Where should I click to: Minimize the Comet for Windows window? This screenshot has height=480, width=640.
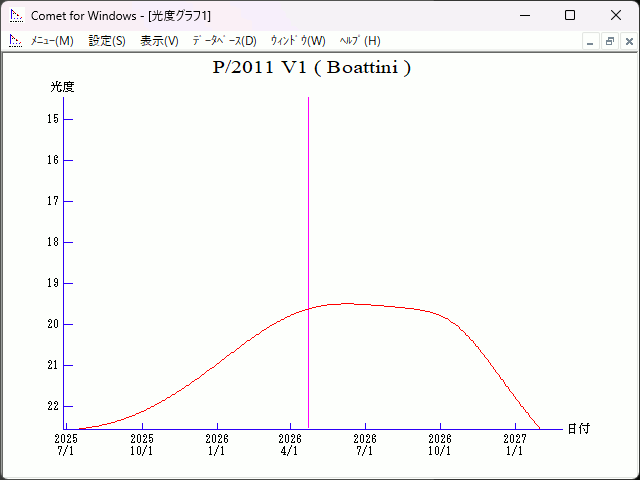click(x=524, y=15)
